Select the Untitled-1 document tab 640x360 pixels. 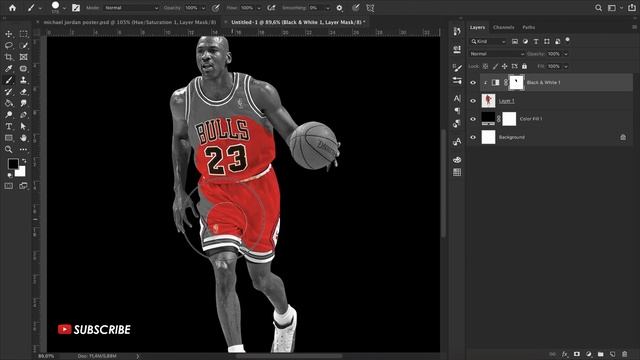[298, 22]
